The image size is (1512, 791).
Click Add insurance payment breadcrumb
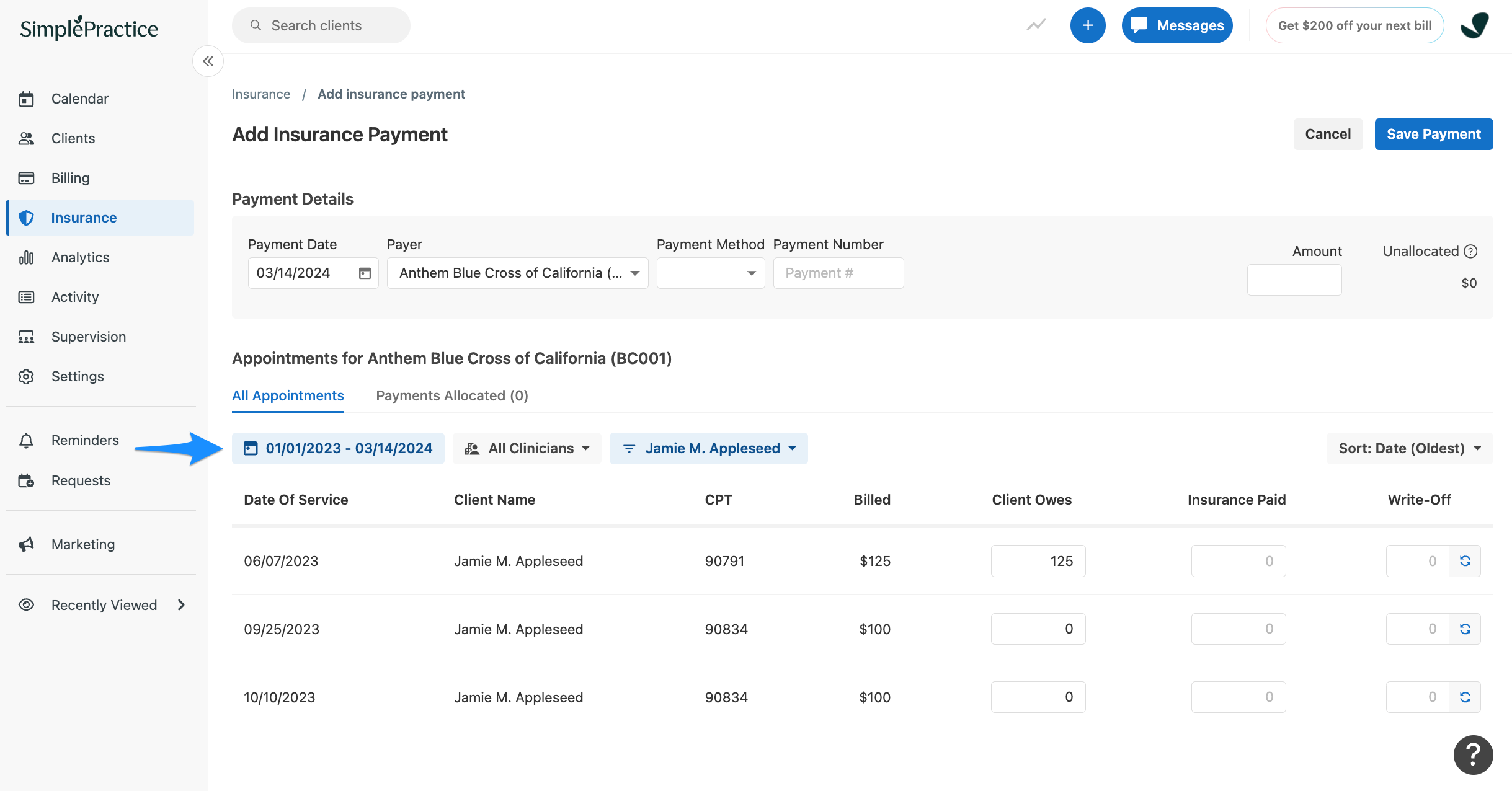coord(391,94)
